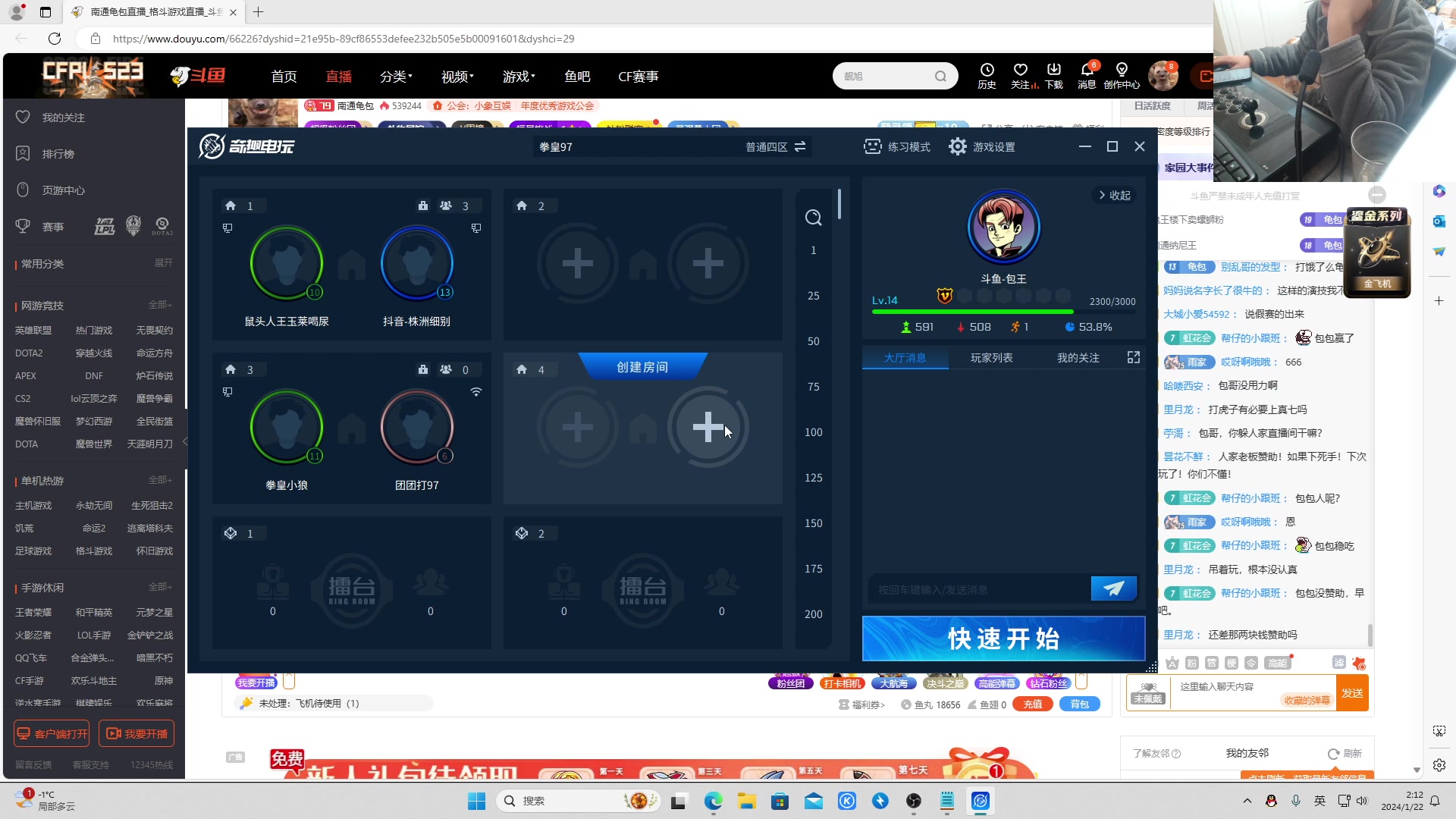The width and height of the screenshot is (1456, 819).
Task: Click 发送 chat button
Action: pos(1352,693)
